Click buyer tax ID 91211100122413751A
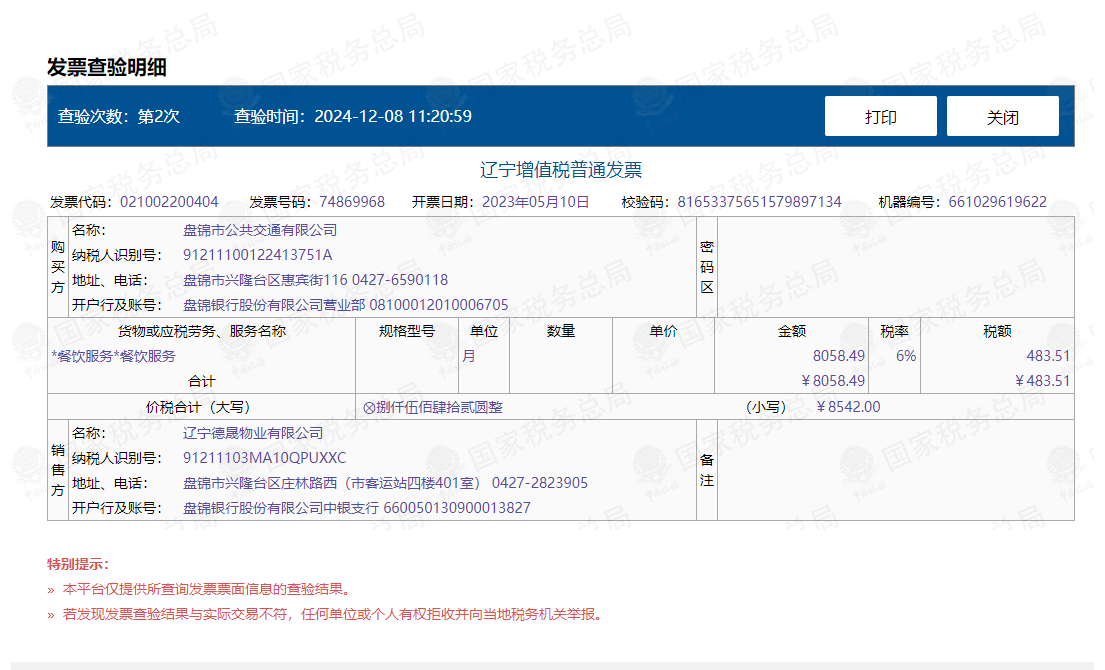Image resolution: width=1105 pixels, height=670 pixels. (257, 255)
